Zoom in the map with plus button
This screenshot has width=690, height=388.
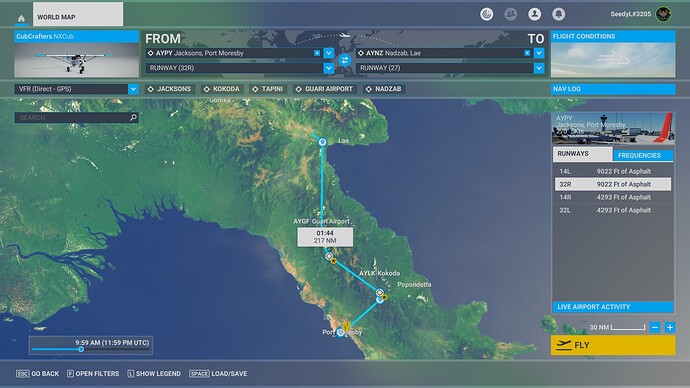[670, 327]
